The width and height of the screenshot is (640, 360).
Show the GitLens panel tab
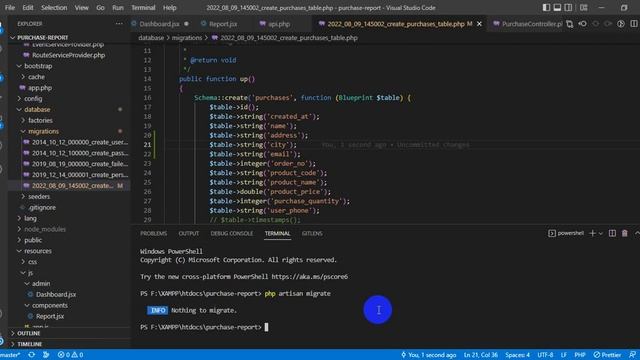[312, 233]
